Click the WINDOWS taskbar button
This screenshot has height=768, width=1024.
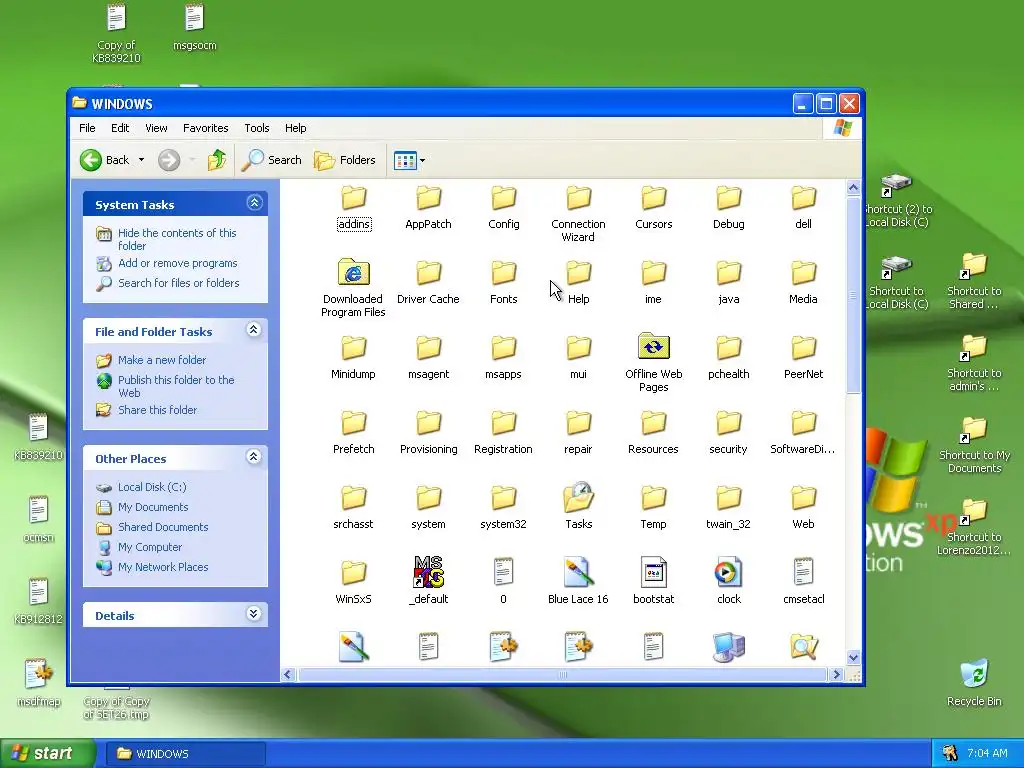pyautogui.click(x=185, y=754)
